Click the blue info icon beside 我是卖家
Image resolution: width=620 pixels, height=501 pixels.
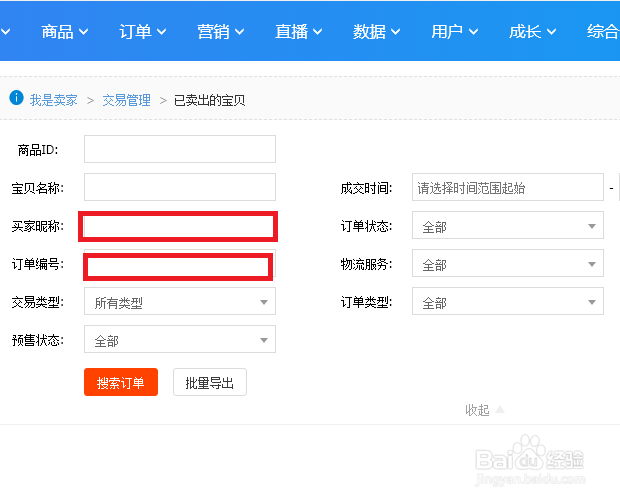16,98
